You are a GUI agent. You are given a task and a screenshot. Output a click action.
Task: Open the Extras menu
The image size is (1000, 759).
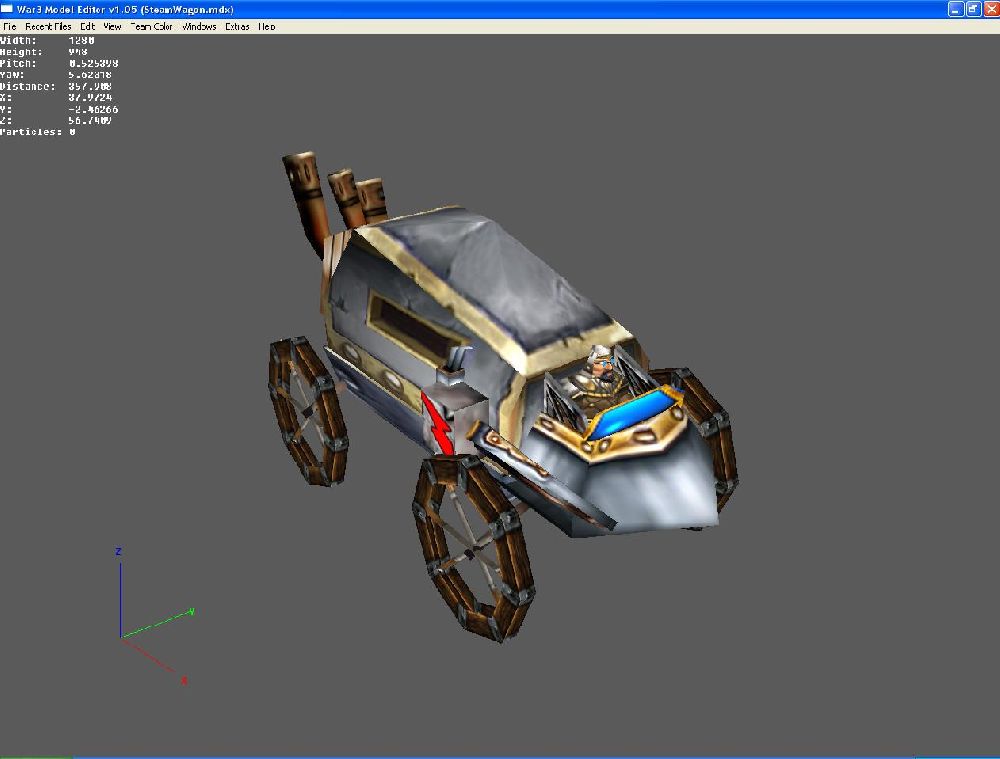[x=237, y=27]
